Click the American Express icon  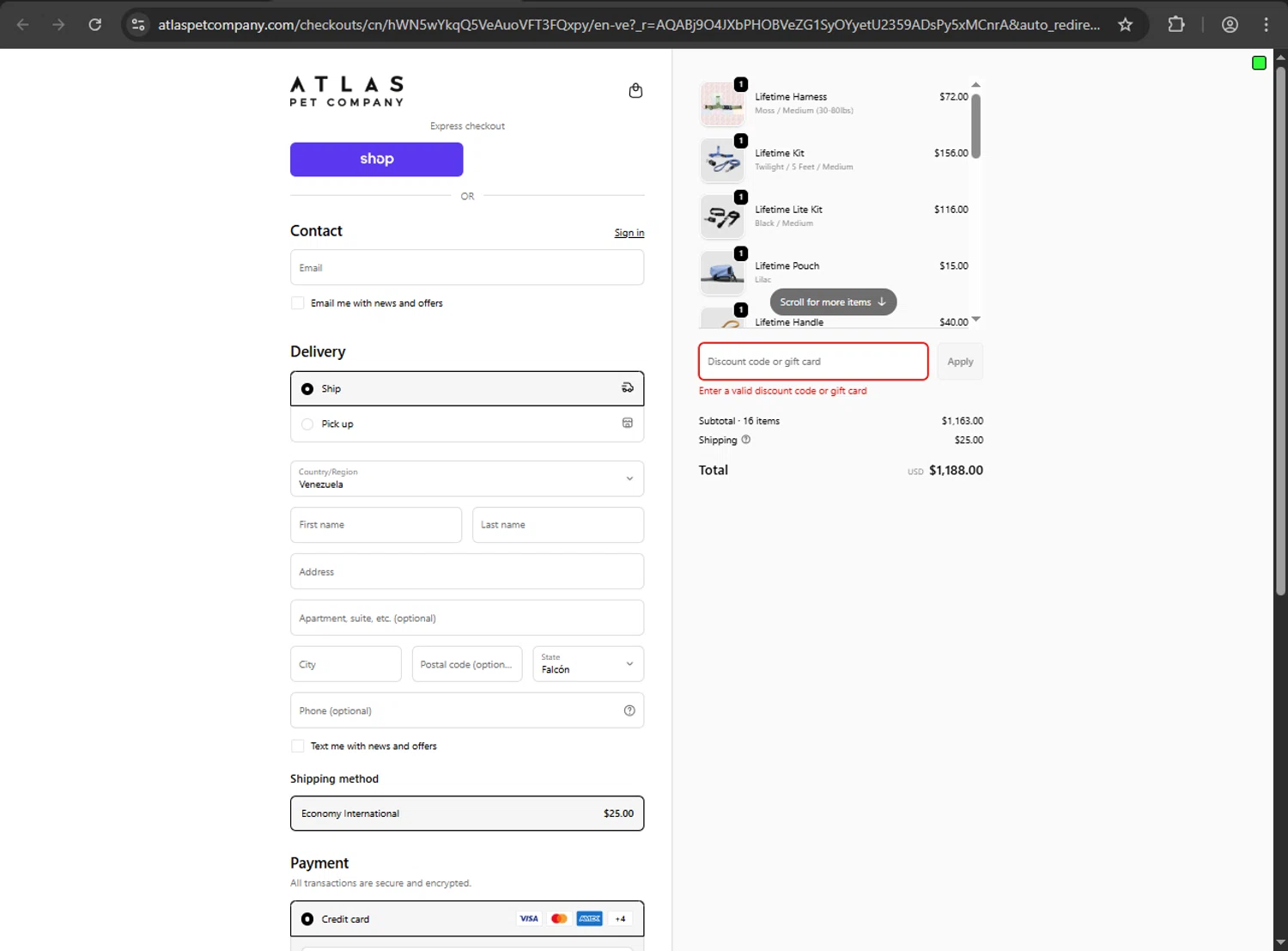click(590, 918)
